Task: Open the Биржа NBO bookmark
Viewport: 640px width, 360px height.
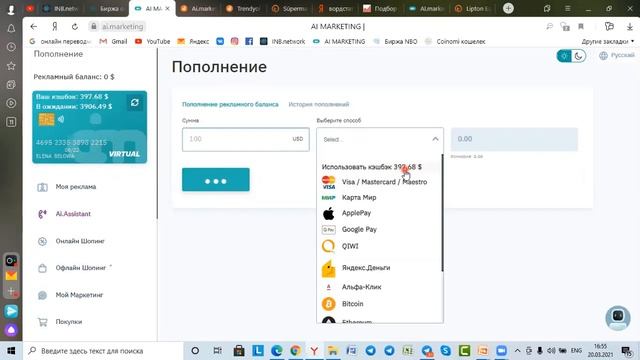Action: point(396,41)
